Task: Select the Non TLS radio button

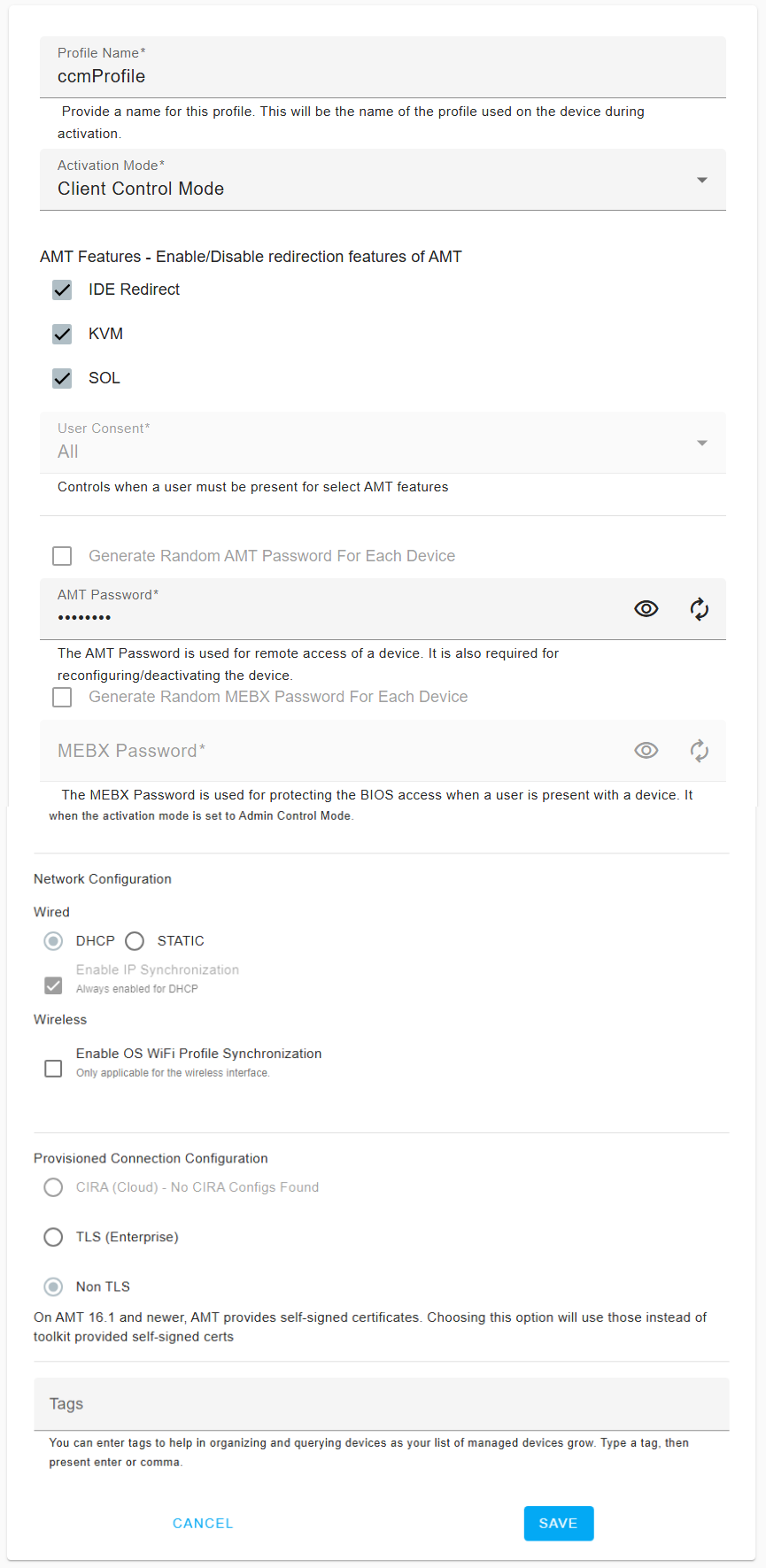Action: [53, 1286]
